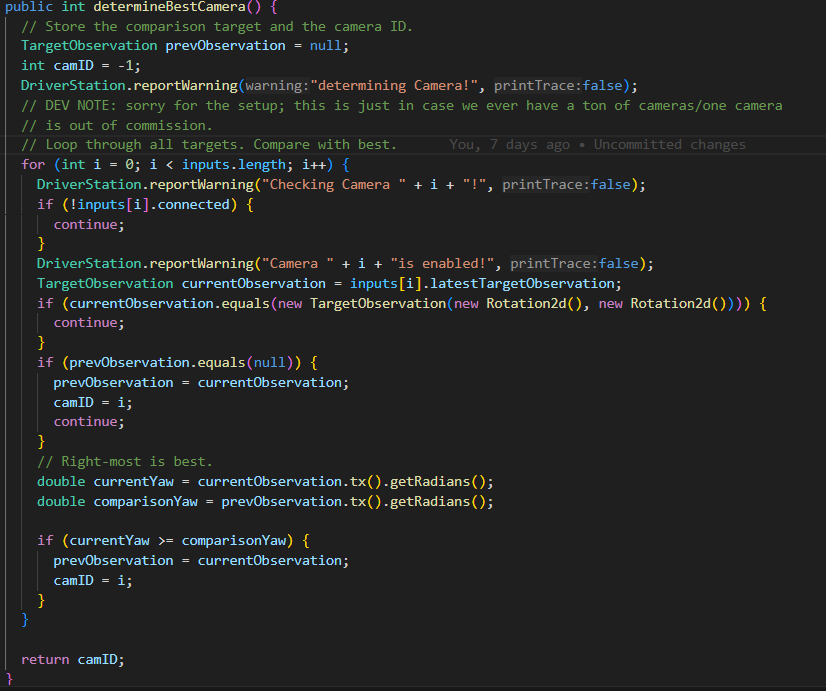Viewport: 826px width, 691px height.
Task: Click the "is enabled!" string literal
Action: [x=442, y=263]
